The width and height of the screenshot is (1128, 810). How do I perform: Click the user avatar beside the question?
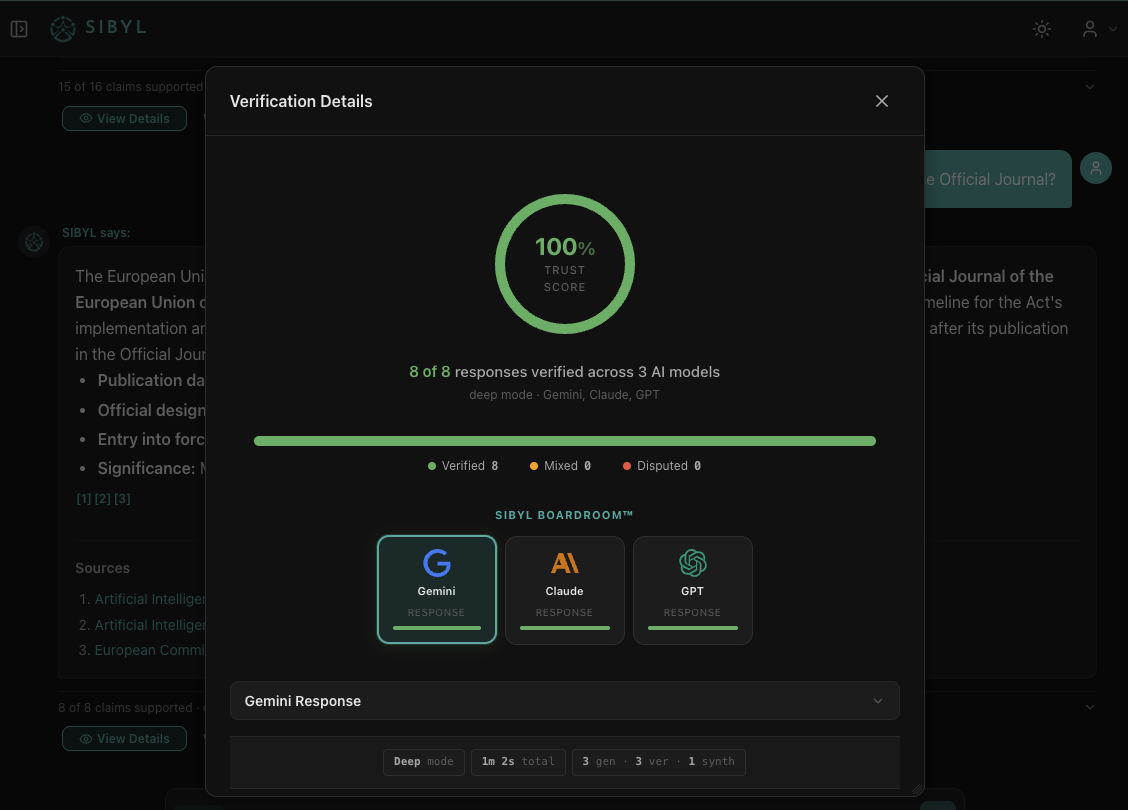[1096, 168]
